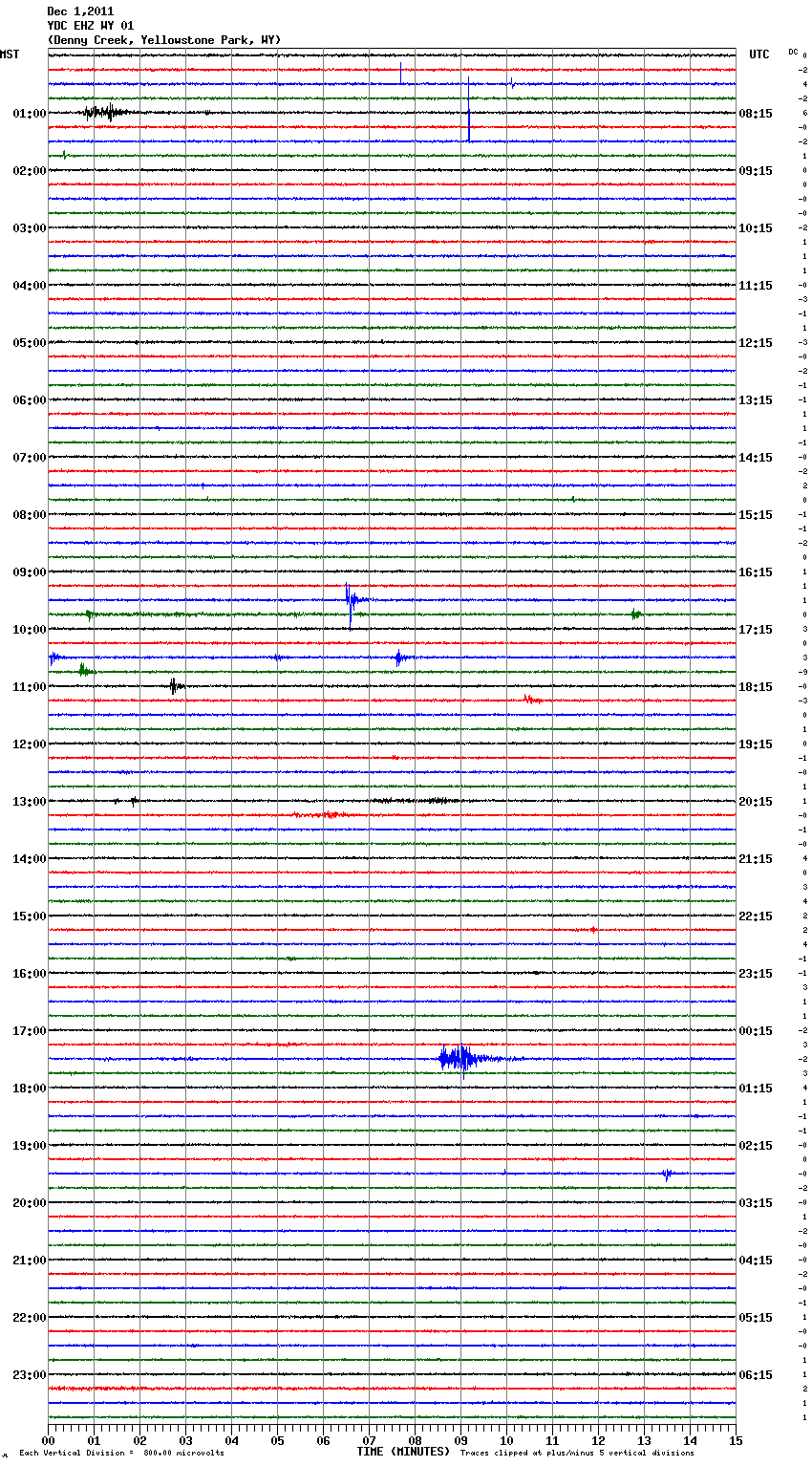This screenshot has height=1466, width=812.
Task: Click the "Traces clipped at plus/minus 5" footnote
Action: 577,1454
